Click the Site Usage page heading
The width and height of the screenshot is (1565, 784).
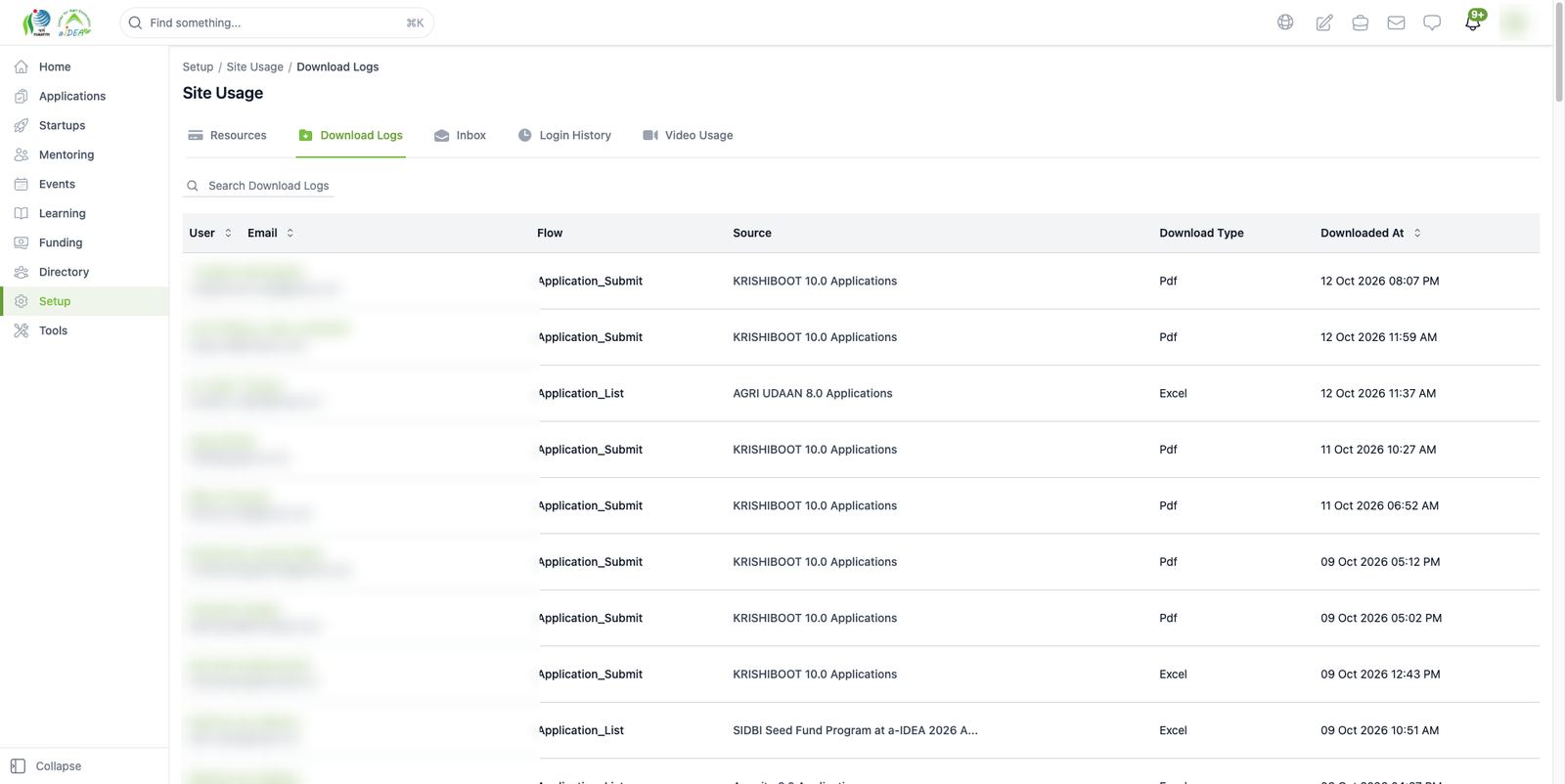point(223,93)
